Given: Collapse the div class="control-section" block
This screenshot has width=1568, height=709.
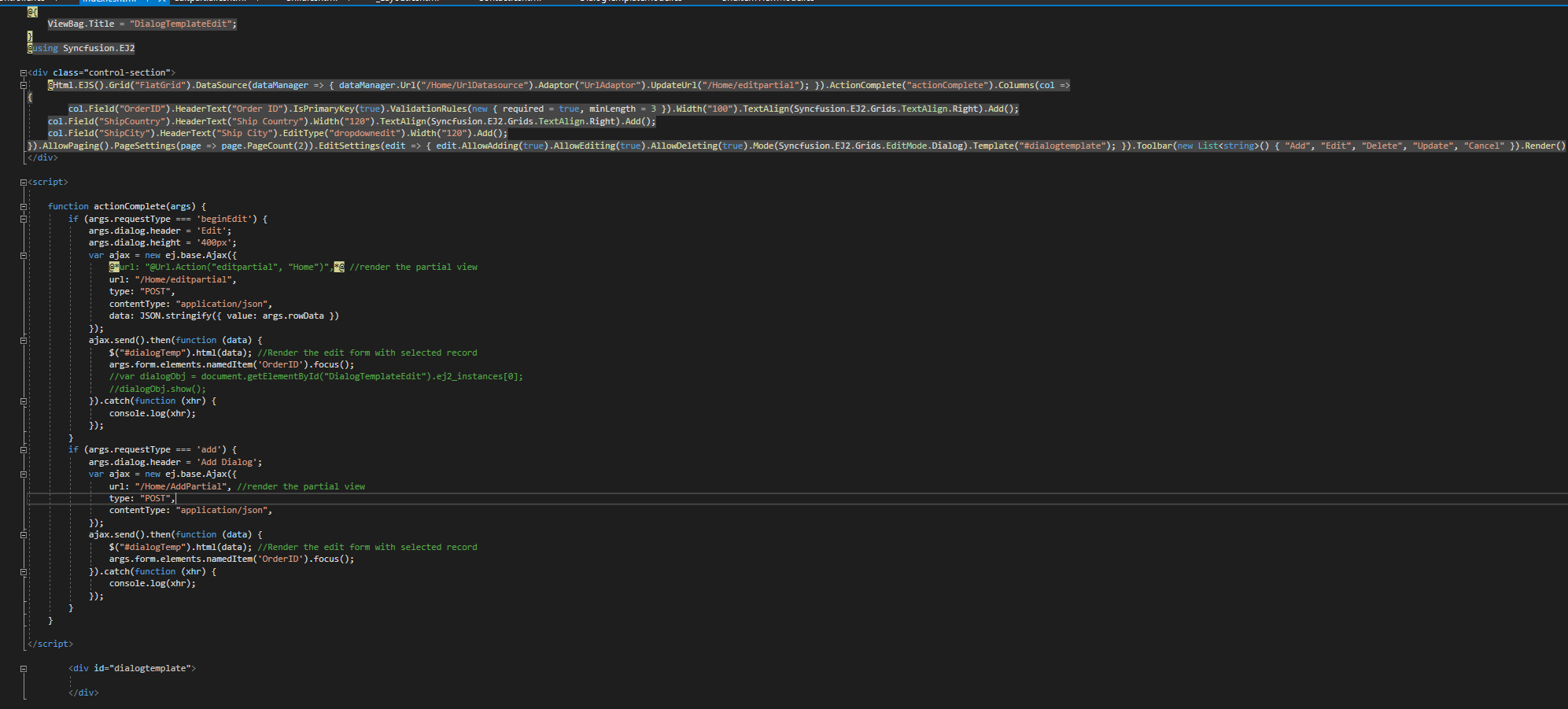Looking at the screenshot, I should click(x=24, y=72).
